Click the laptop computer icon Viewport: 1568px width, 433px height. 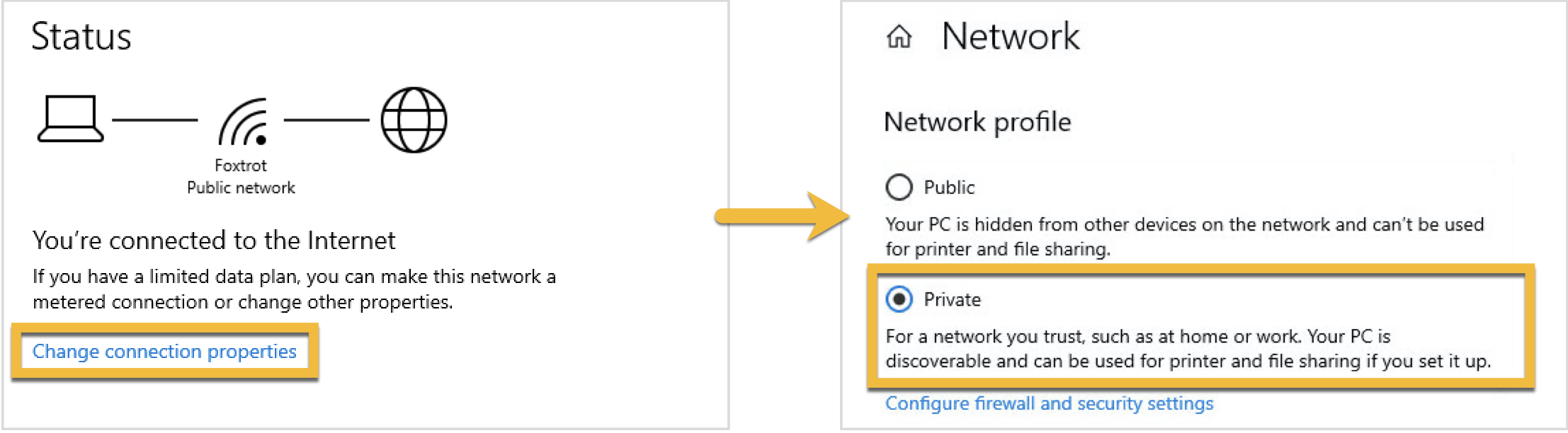click(x=70, y=119)
